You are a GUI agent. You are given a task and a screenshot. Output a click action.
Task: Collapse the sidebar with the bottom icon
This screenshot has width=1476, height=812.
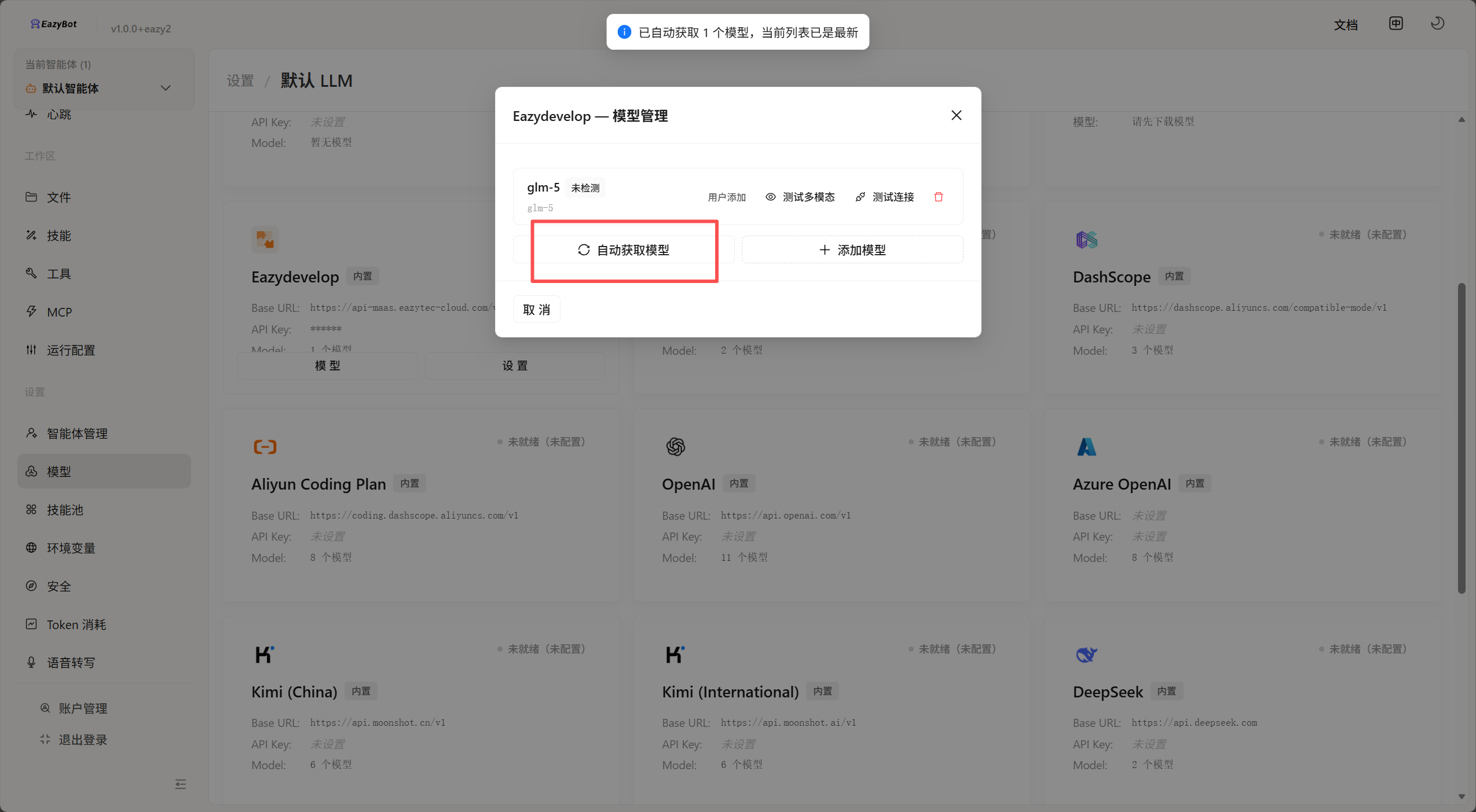click(181, 784)
